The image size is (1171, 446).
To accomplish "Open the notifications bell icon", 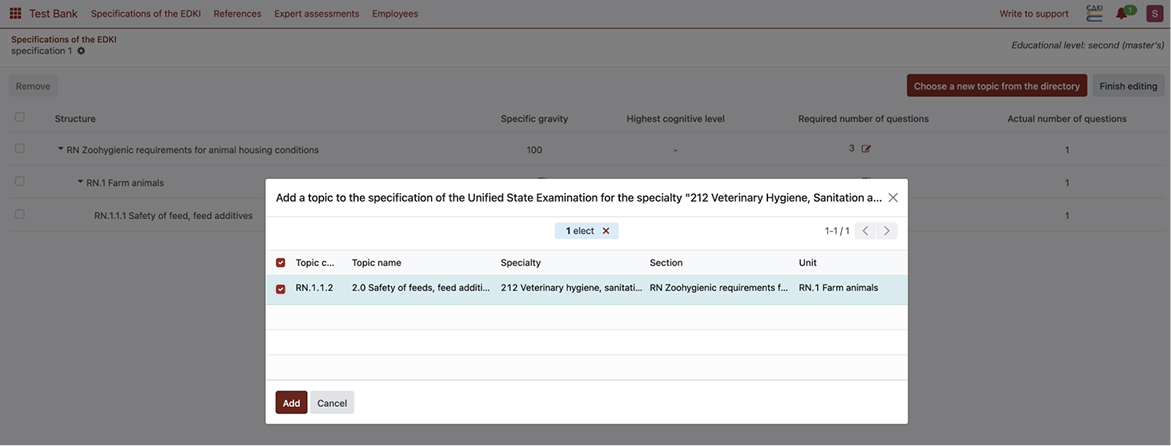I will click(x=1121, y=13).
